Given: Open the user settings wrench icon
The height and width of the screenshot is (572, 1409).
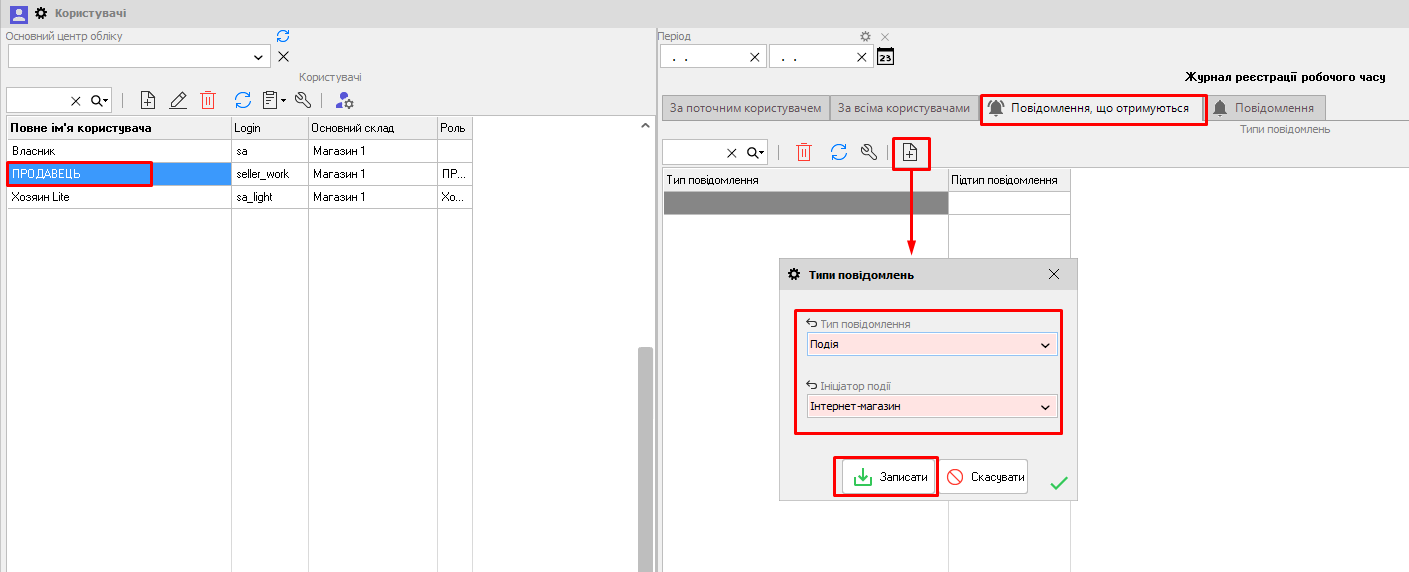Looking at the screenshot, I should point(303,100).
